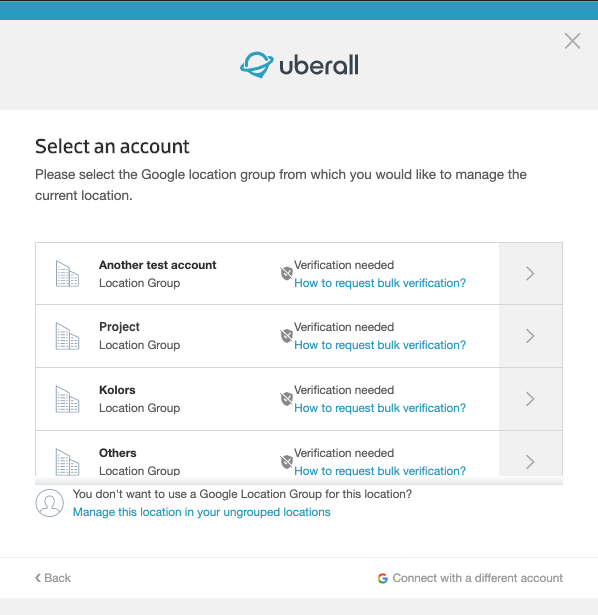This screenshot has height=615, width=598.
Task: Manage this location in ungrouped locations
Action: click(202, 512)
